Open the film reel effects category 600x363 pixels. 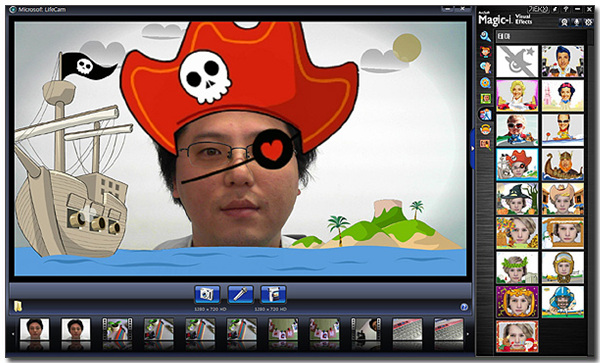pos(486,83)
